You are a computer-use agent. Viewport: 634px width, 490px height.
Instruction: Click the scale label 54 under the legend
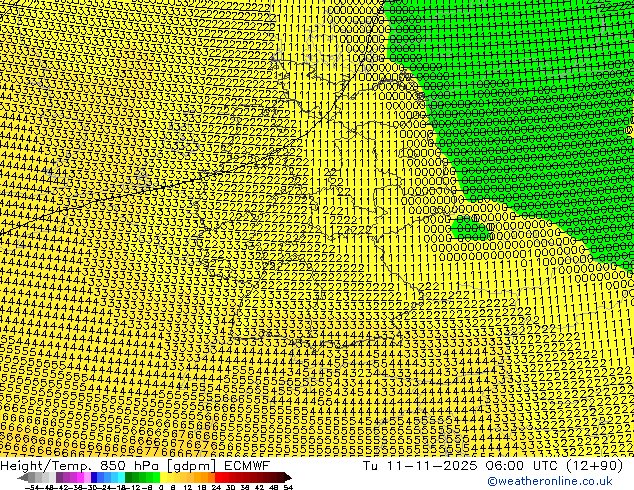click(x=288, y=487)
